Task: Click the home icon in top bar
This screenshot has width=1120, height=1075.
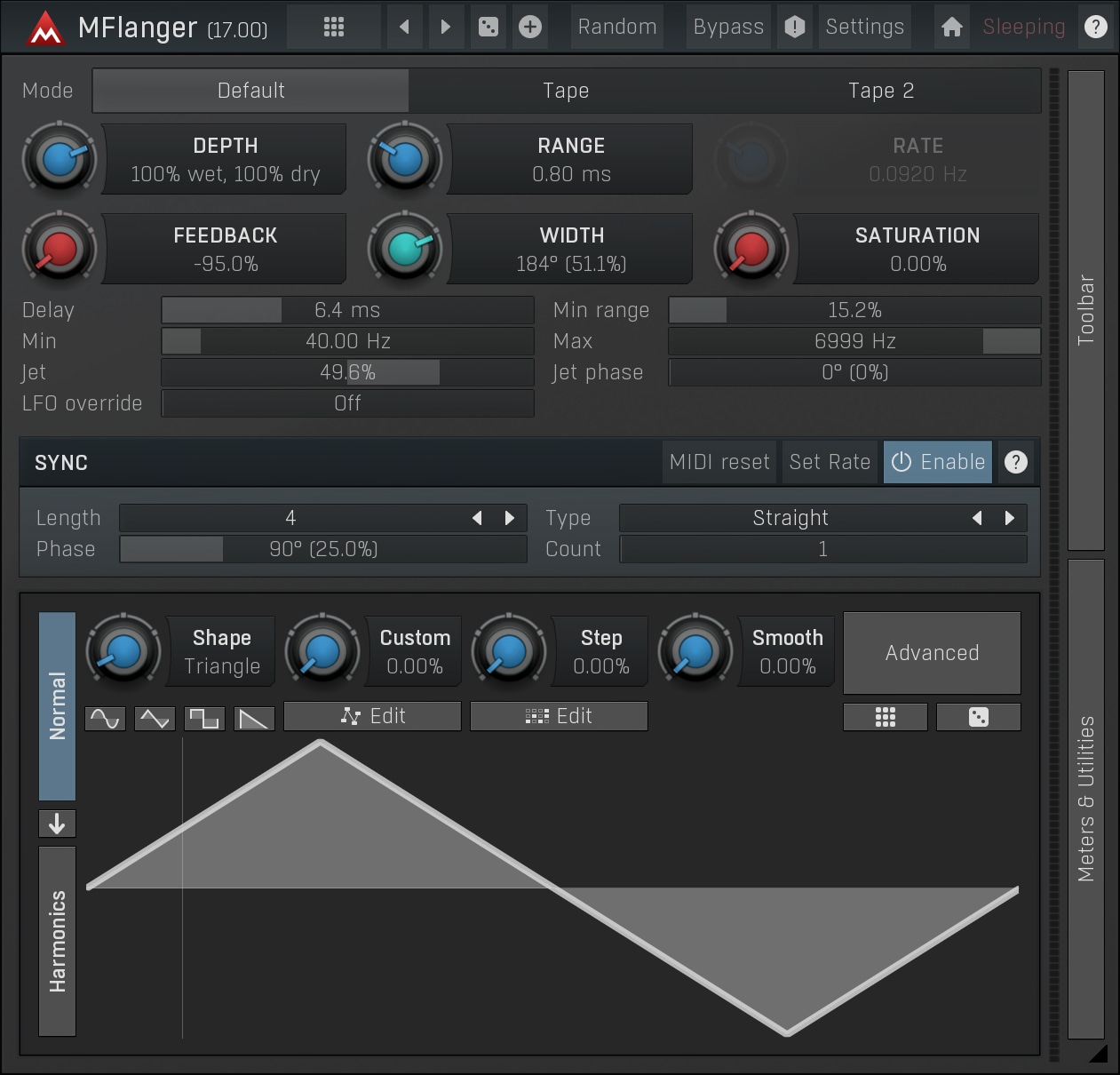Action: tap(951, 27)
